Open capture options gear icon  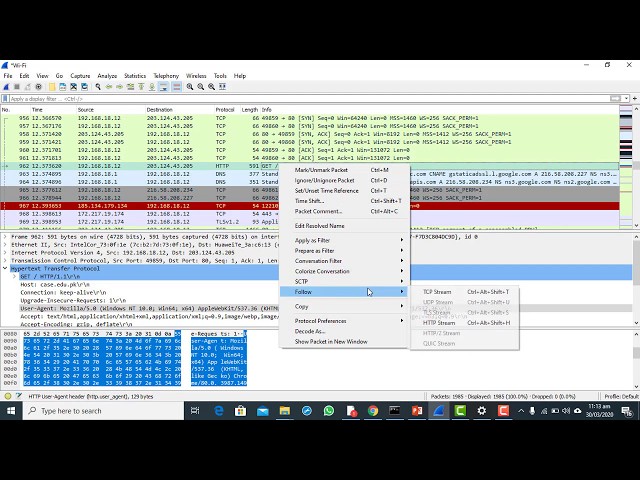38,87
